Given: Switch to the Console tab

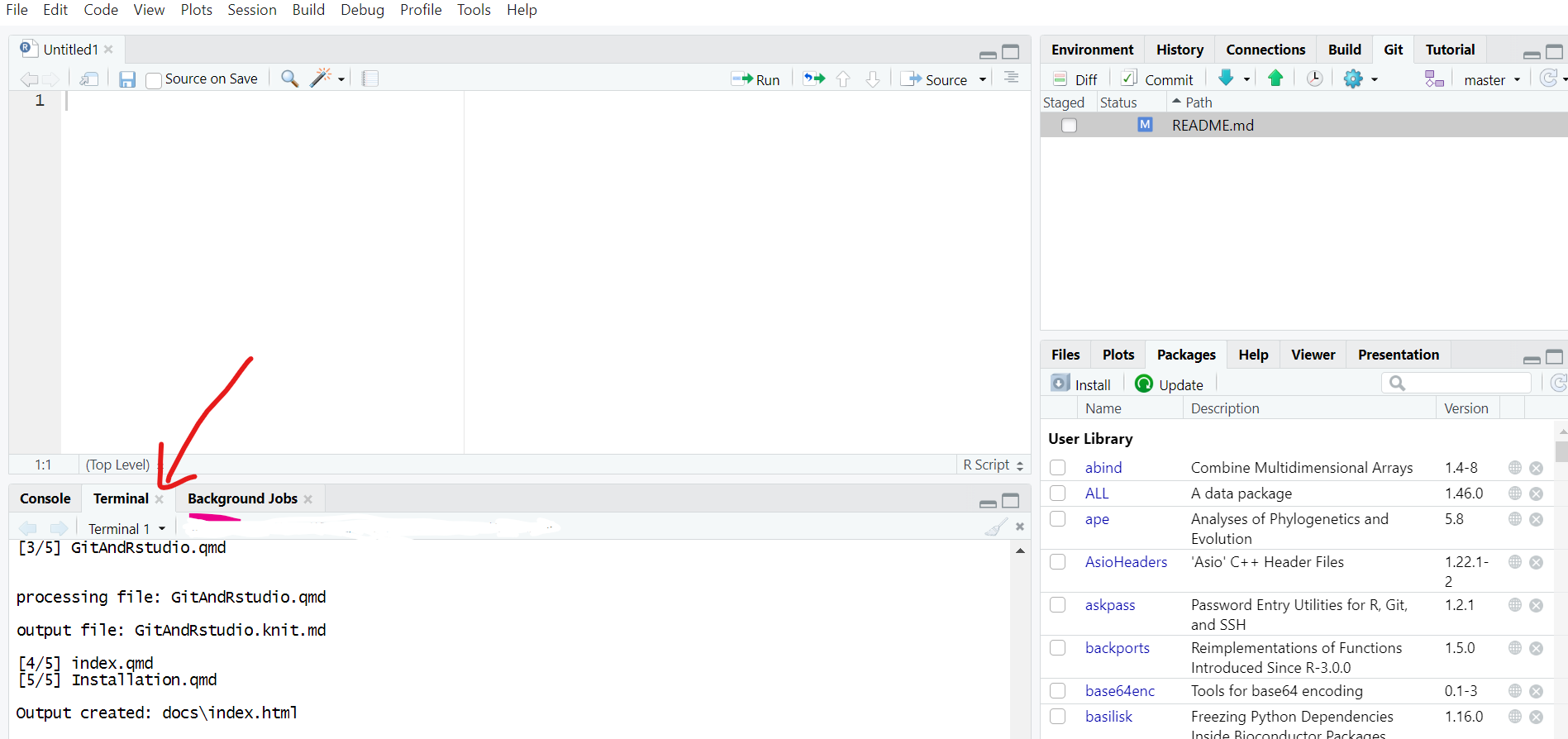Looking at the screenshot, I should click(x=45, y=498).
